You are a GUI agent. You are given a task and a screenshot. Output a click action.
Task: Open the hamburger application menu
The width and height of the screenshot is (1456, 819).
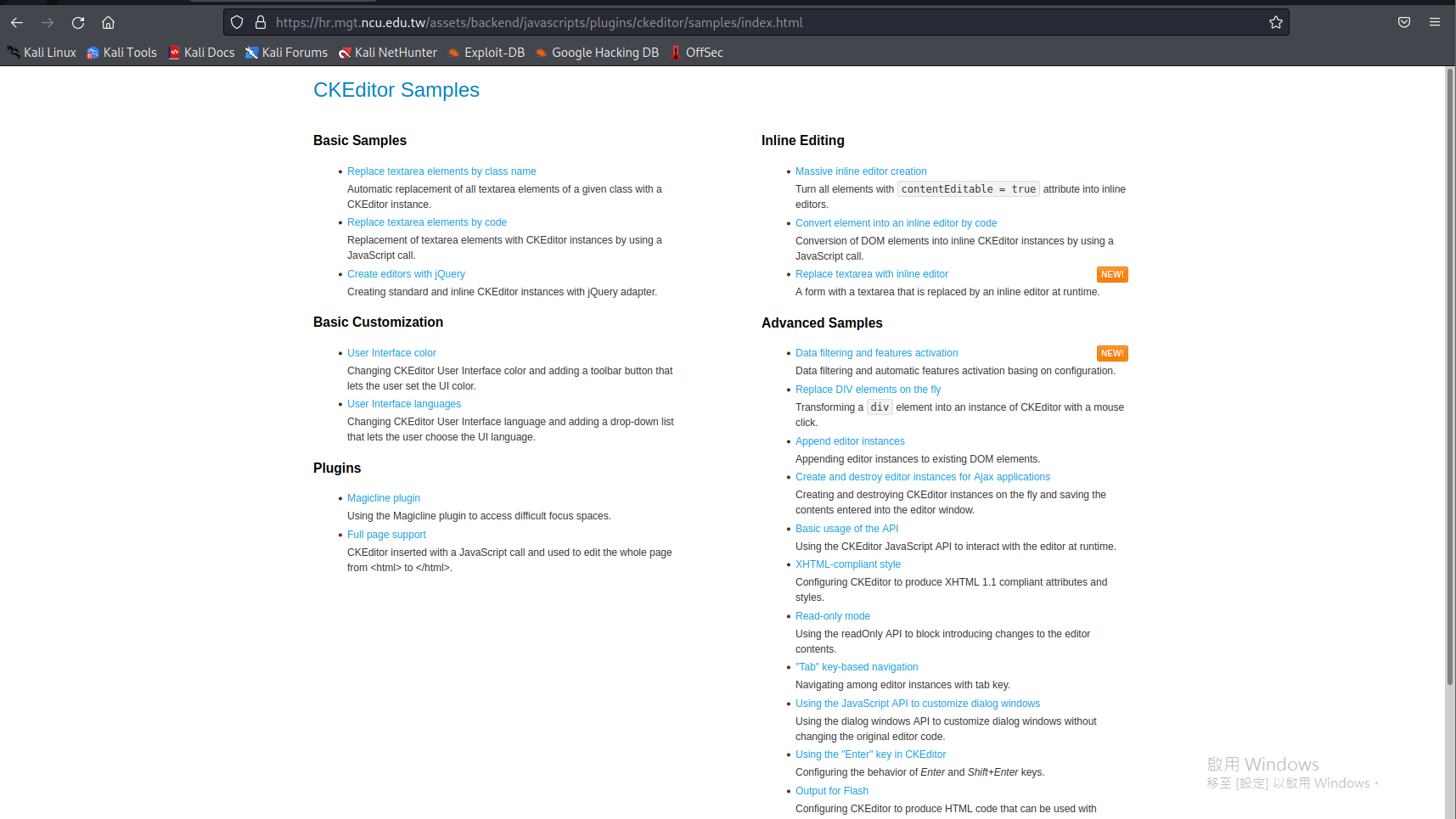pyautogui.click(x=1435, y=23)
